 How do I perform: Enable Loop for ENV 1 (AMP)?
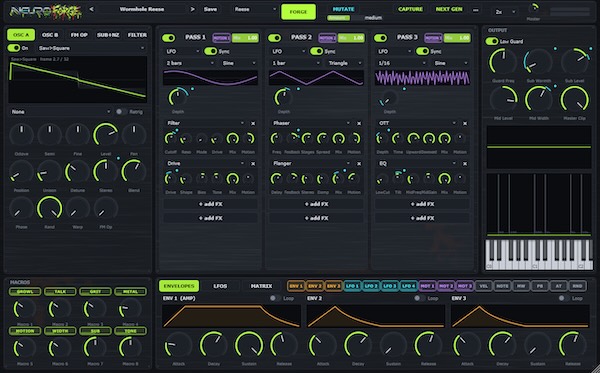point(274,298)
